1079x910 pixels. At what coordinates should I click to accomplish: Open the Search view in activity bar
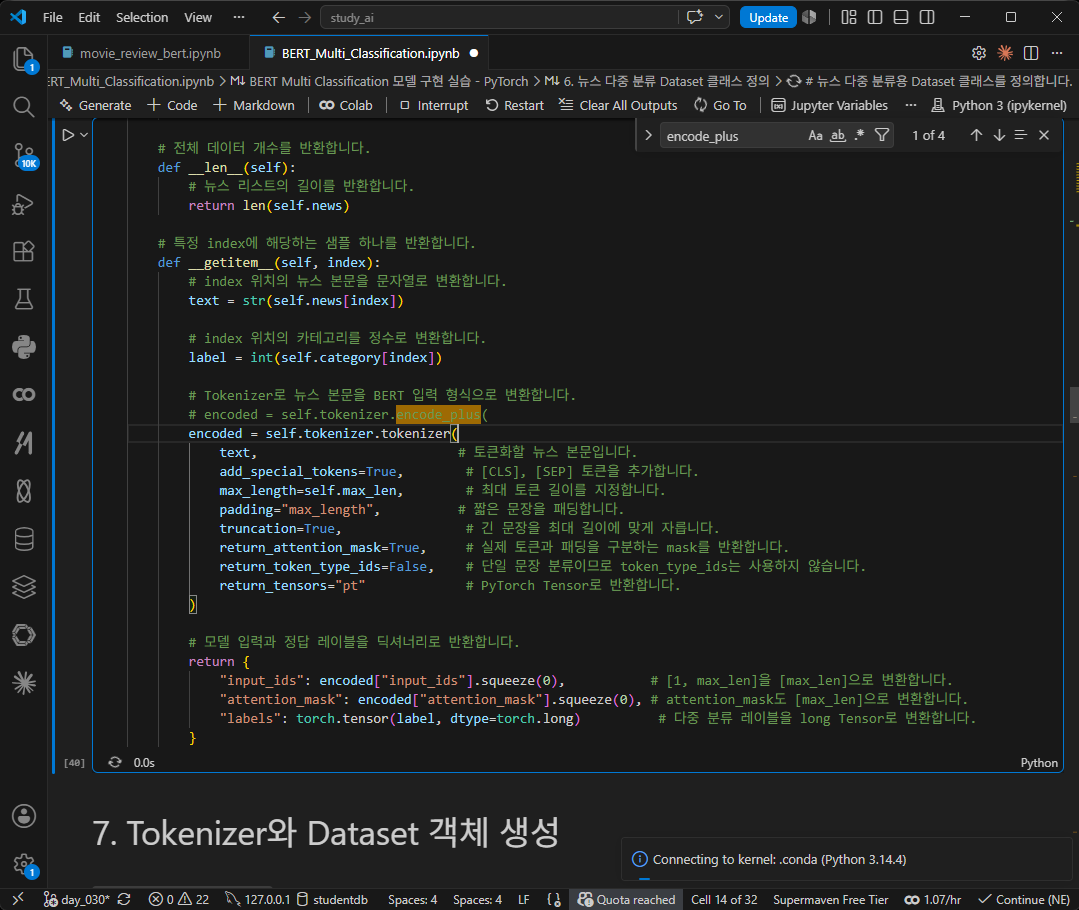(23, 107)
